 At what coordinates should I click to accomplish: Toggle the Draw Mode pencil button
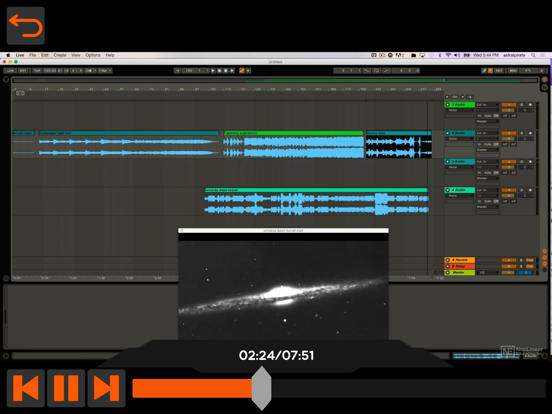[x=484, y=71]
